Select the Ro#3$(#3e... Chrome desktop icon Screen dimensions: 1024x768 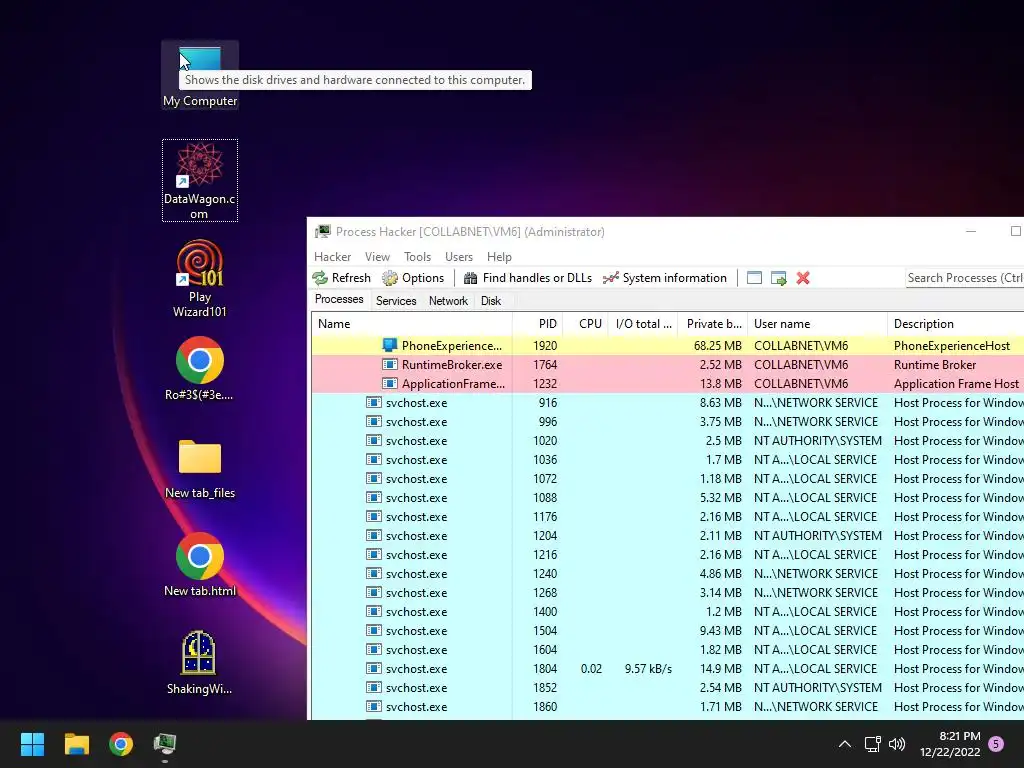[200, 368]
